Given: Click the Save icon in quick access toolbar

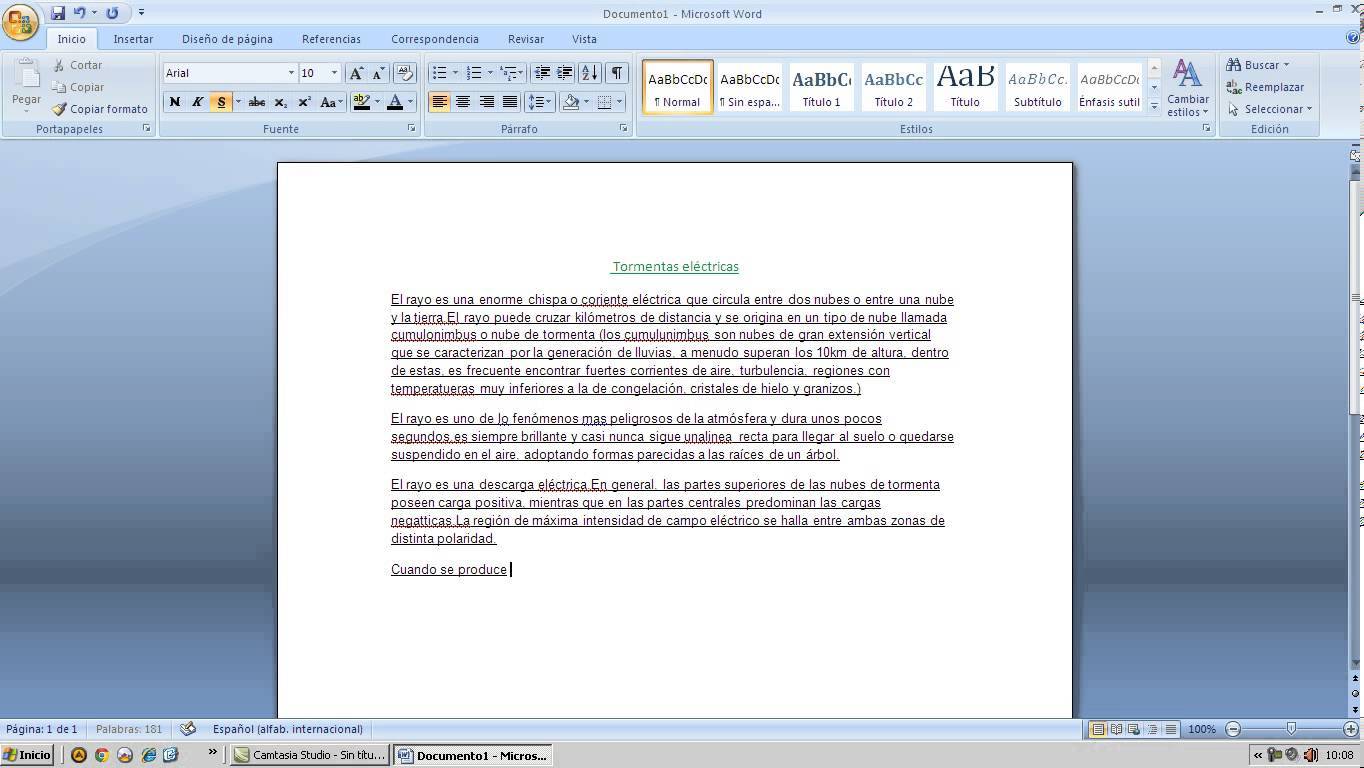Looking at the screenshot, I should 57,13.
